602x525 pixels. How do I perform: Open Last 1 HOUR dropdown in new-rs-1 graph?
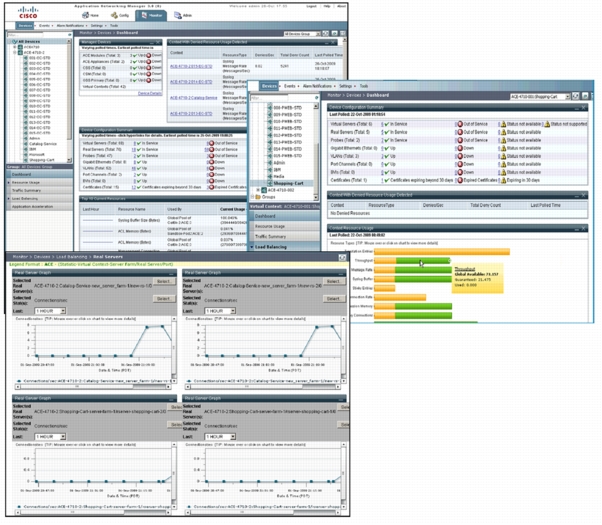point(50,311)
